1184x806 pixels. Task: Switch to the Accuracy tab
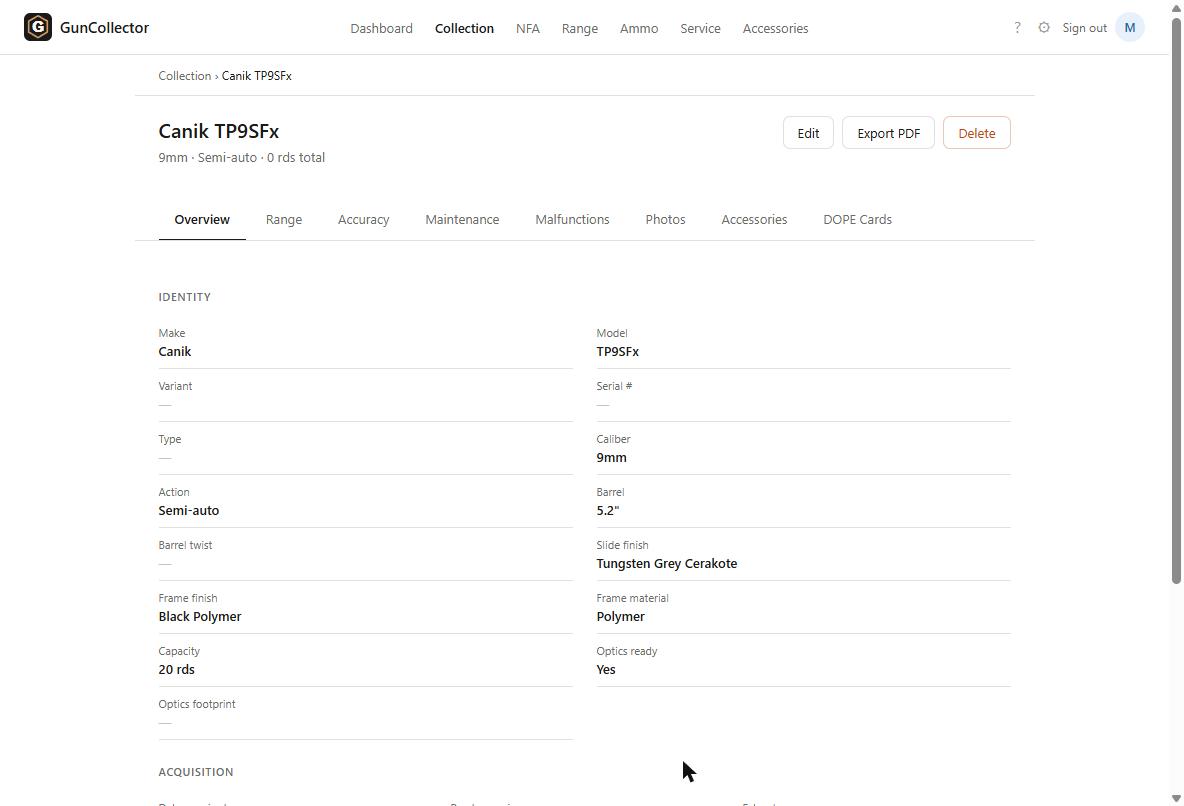pos(363,219)
